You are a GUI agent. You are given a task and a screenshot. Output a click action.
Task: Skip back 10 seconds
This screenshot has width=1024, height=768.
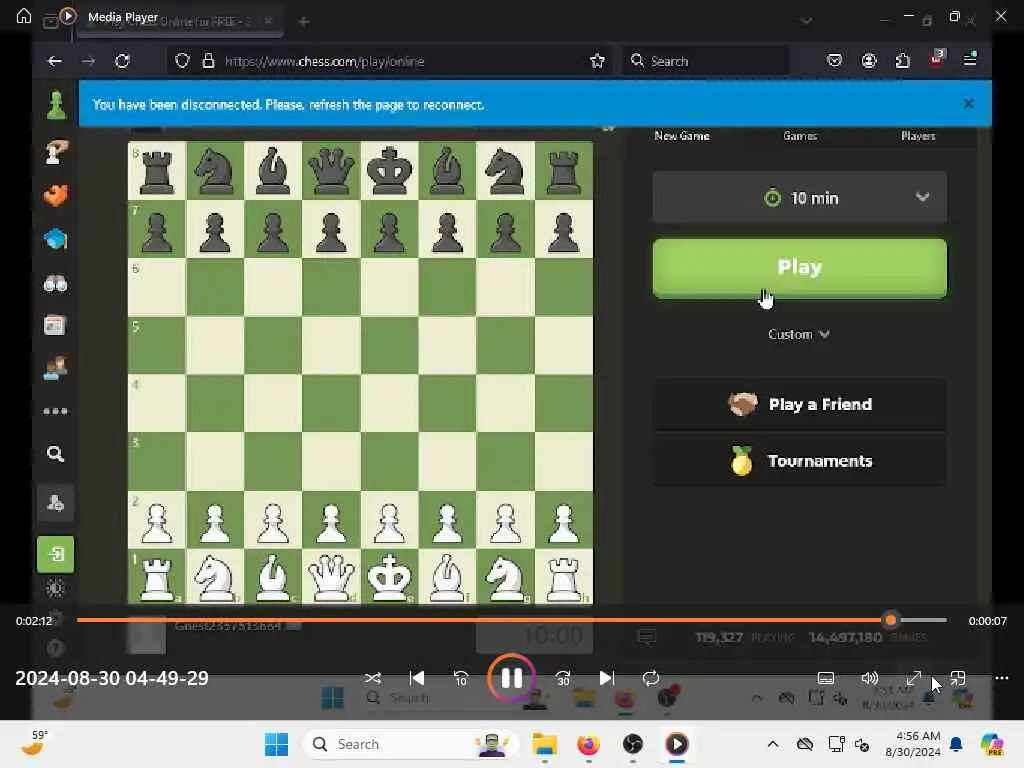pyautogui.click(x=461, y=678)
